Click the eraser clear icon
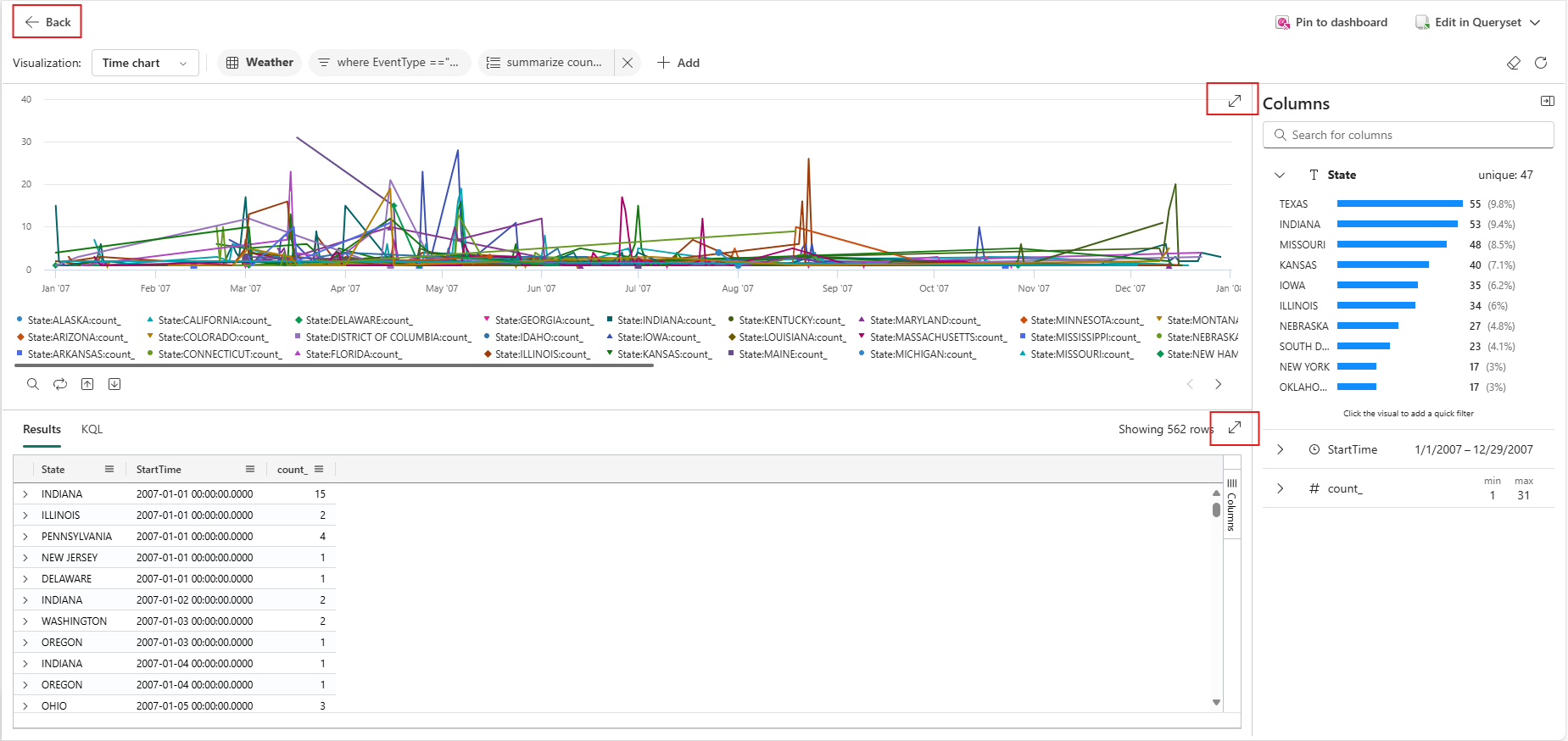 pos(1514,63)
